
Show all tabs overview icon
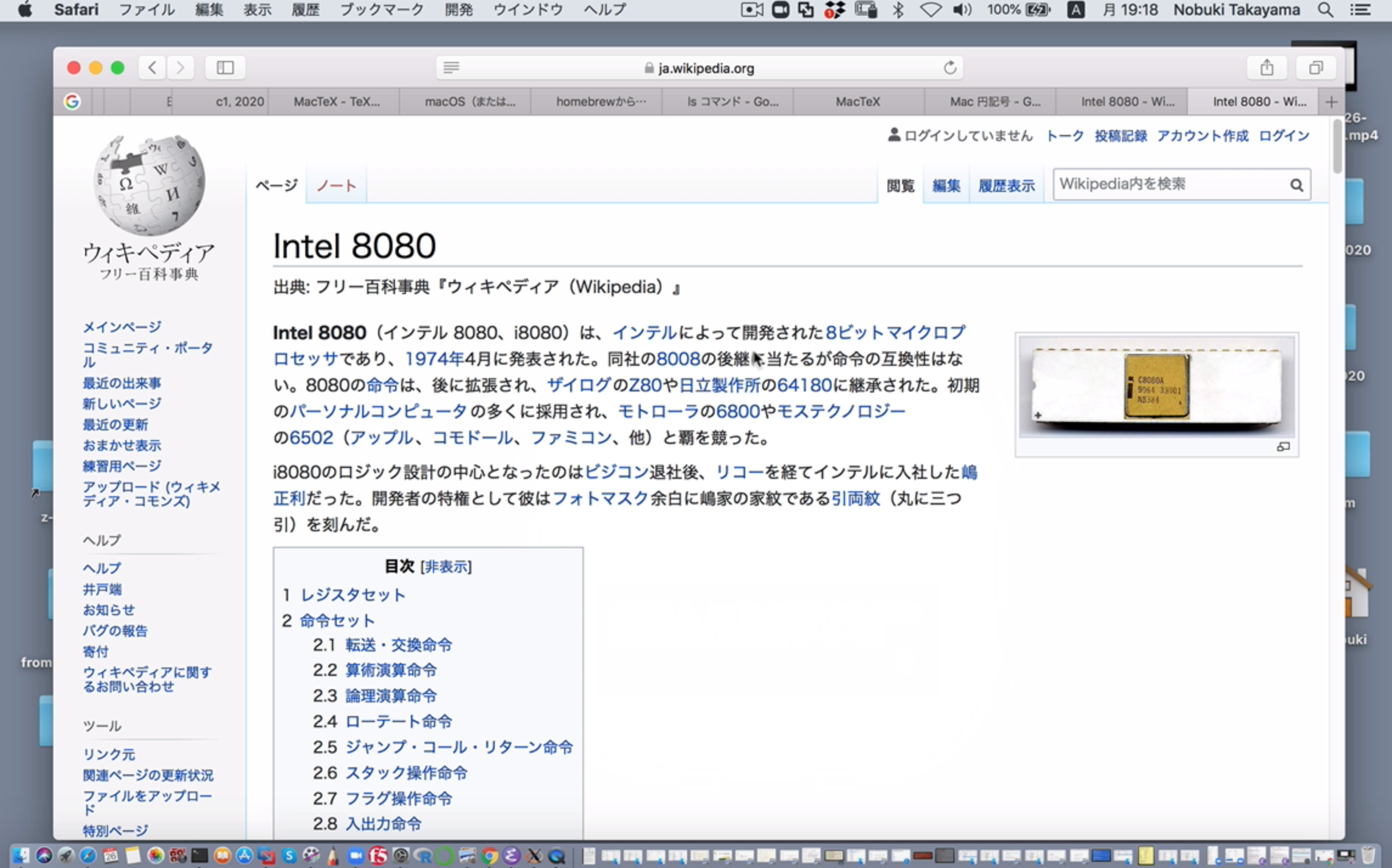[x=1316, y=67]
